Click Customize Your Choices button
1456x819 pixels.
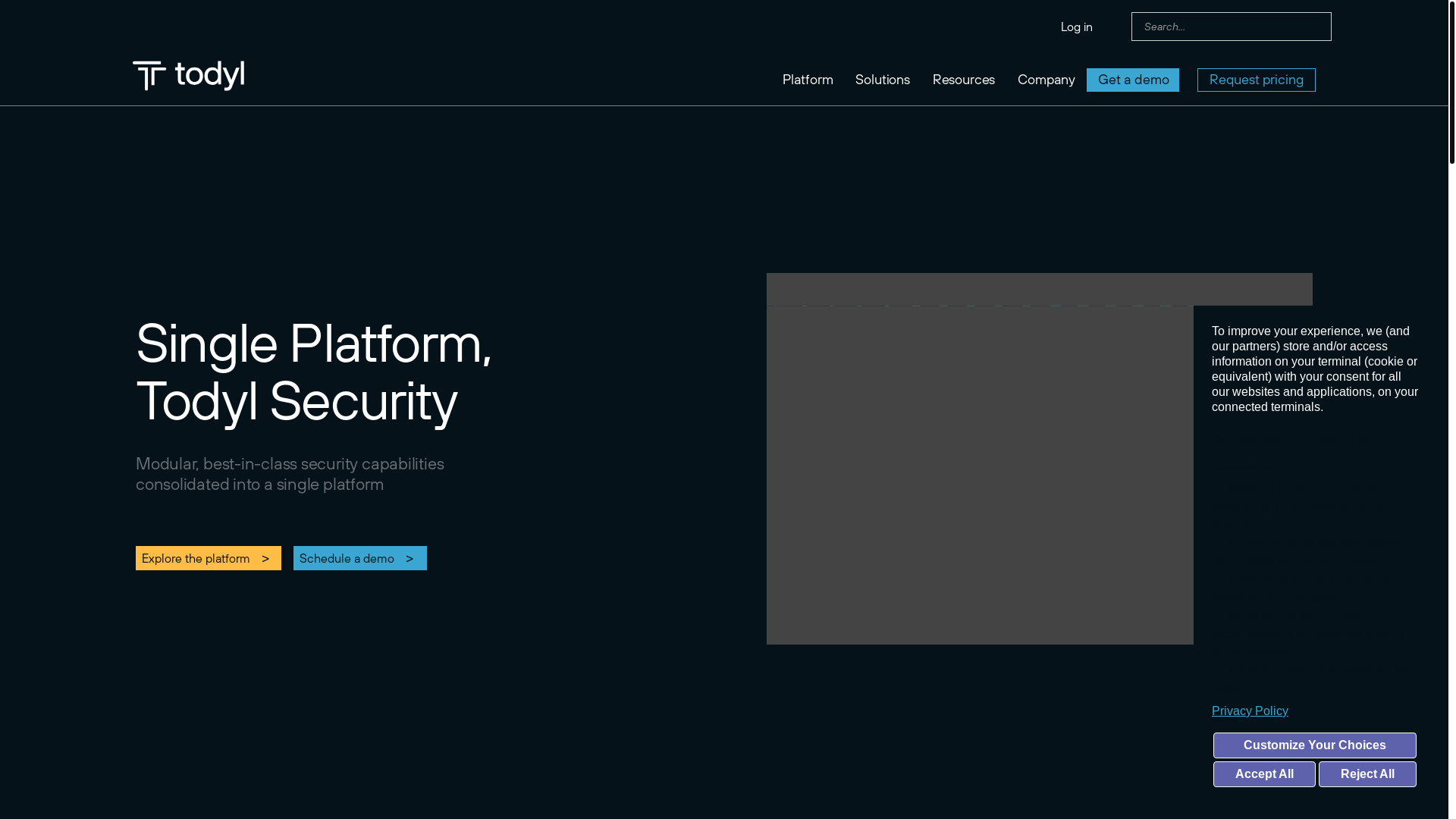click(1315, 745)
